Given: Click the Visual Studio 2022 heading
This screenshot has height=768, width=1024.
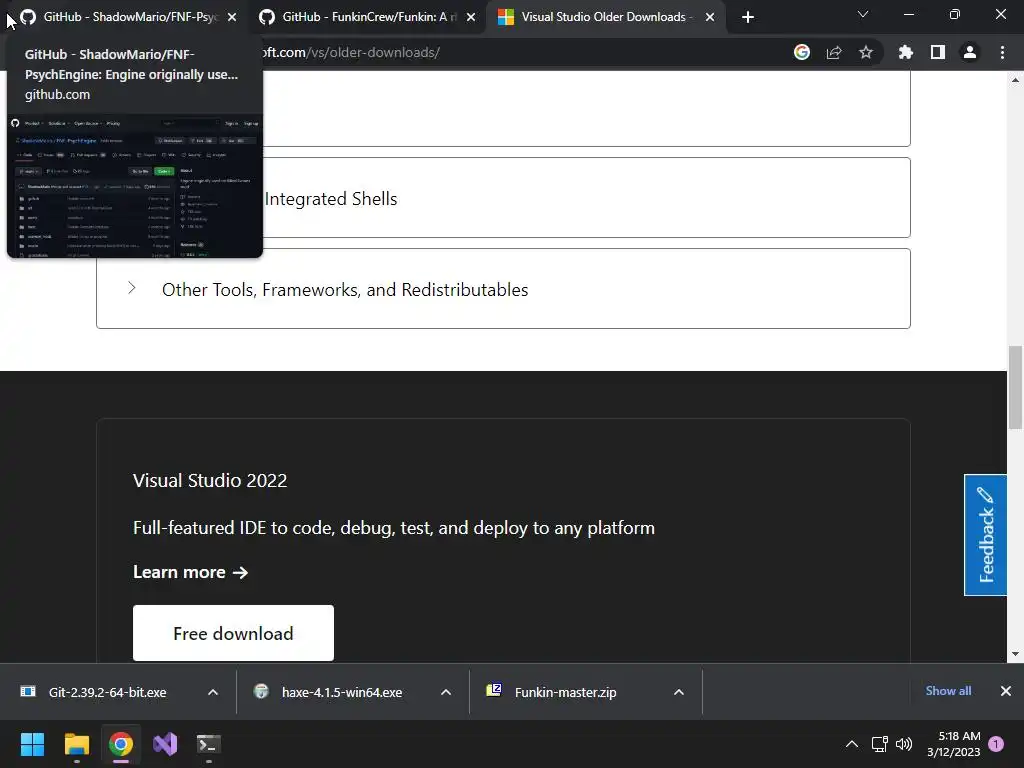Looking at the screenshot, I should [210, 481].
